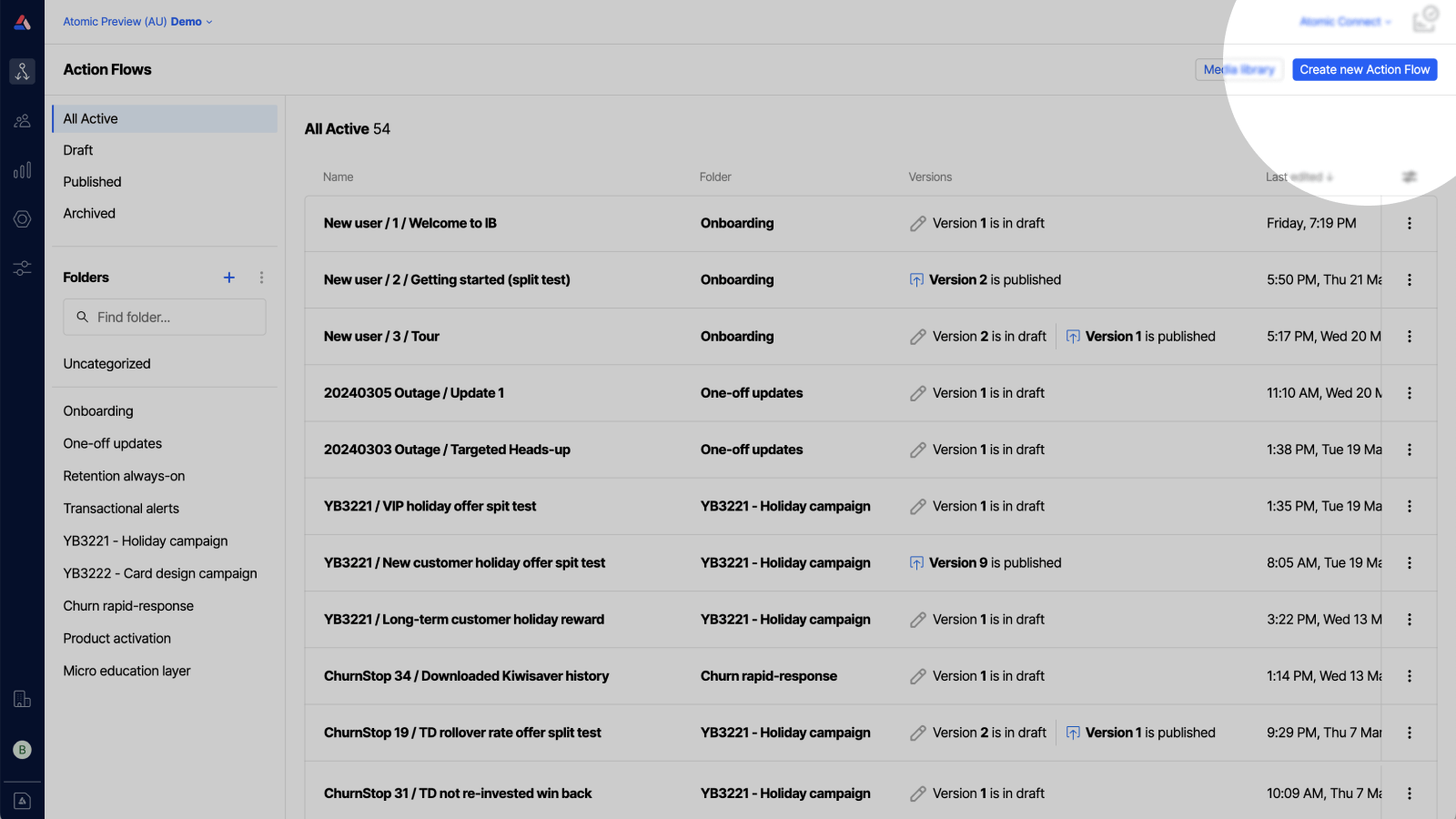
Task: Open row menu for VIP holiday offer spit test
Action: coord(1410,506)
